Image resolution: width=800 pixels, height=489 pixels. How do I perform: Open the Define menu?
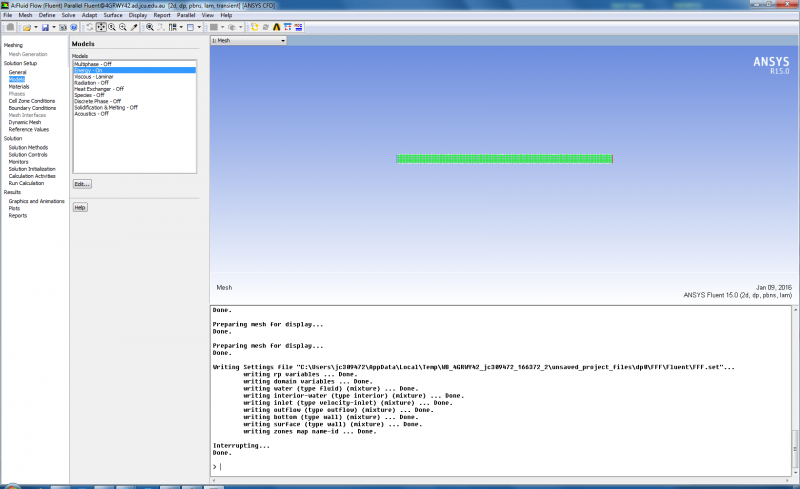(47, 15)
